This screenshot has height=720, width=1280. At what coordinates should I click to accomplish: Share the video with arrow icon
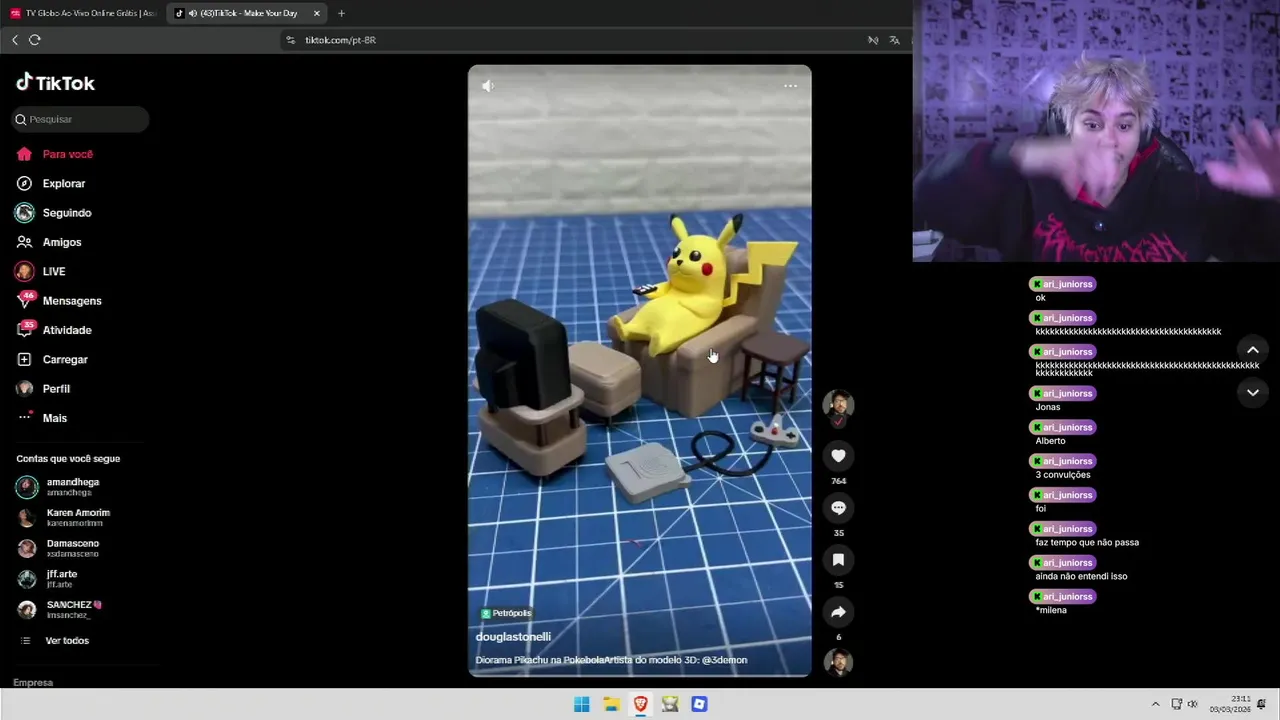click(x=838, y=612)
